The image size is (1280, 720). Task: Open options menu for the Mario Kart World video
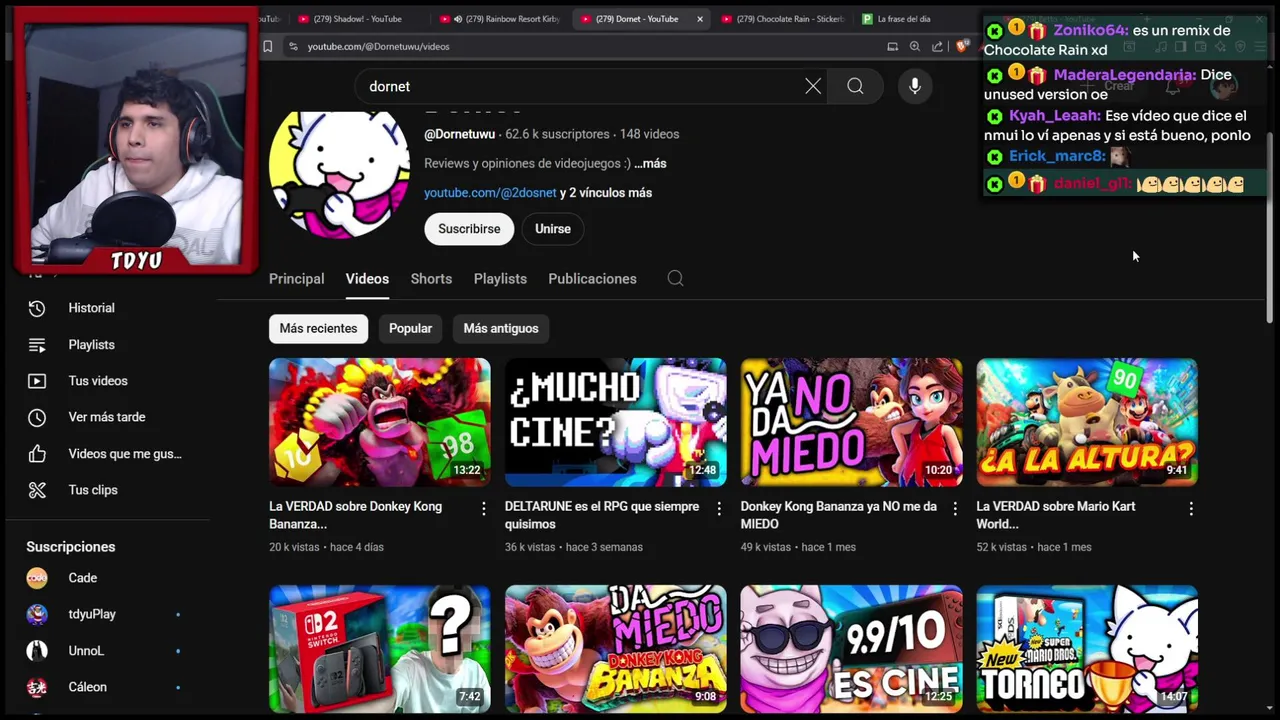tap(1191, 509)
